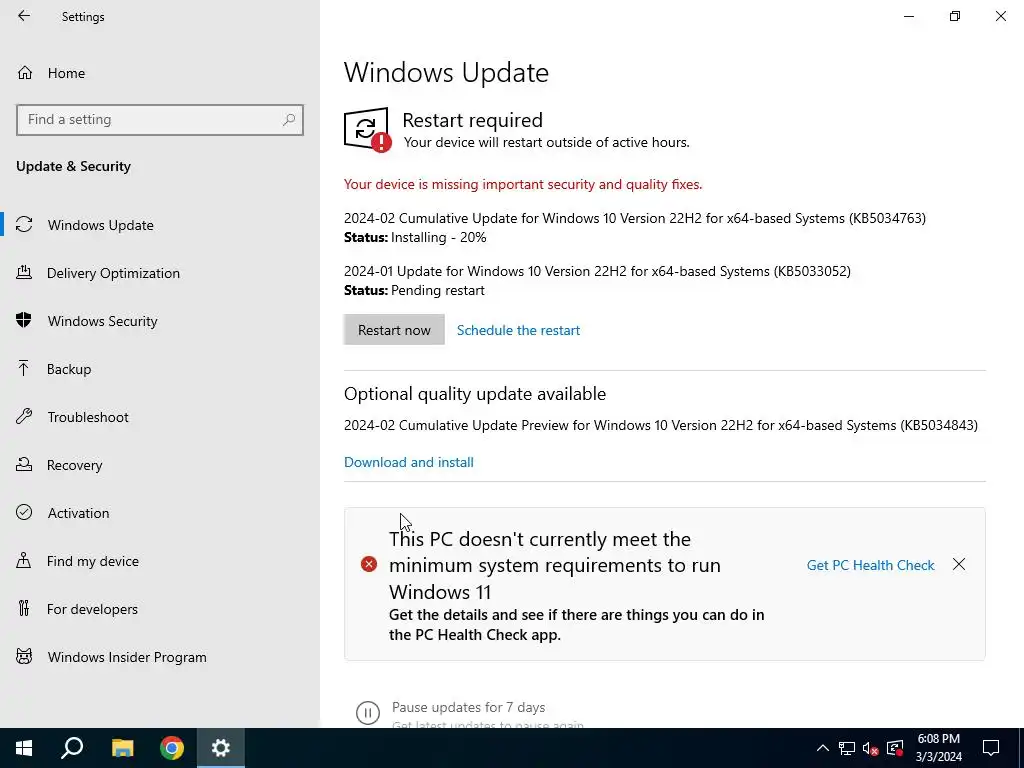The image size is (1024, 768).
Task: Click the Settings gear taskbar icon
Action: pos(221,748)
